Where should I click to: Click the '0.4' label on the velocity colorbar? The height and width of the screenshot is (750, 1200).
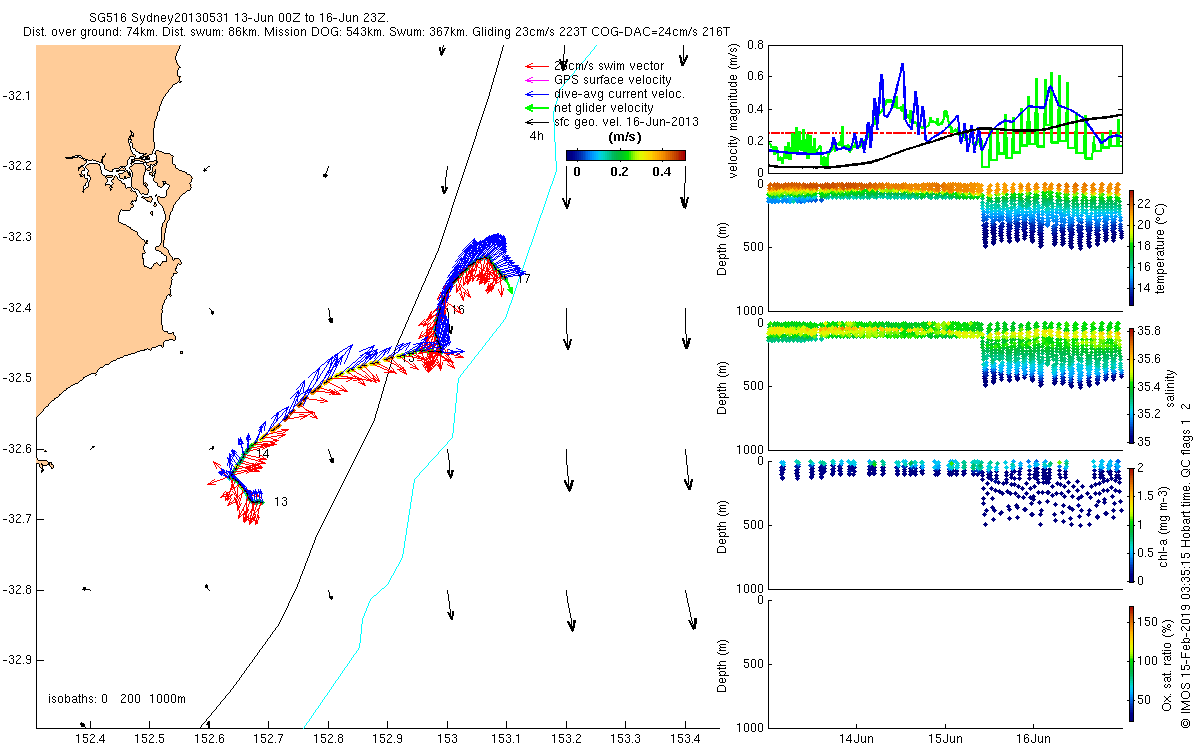pos(660,171)
